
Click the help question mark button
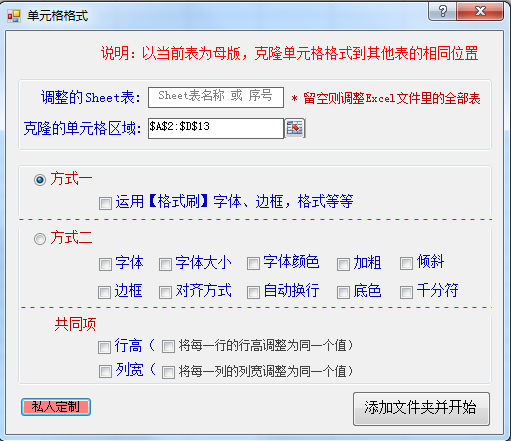click(x=443, y=12)
